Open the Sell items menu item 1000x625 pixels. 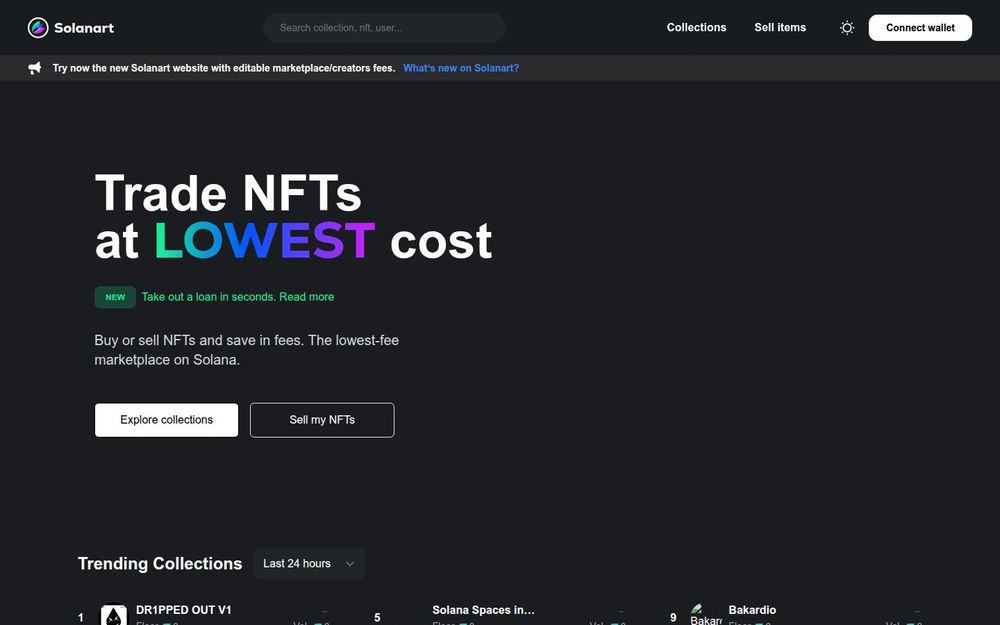tap(780, 27)
